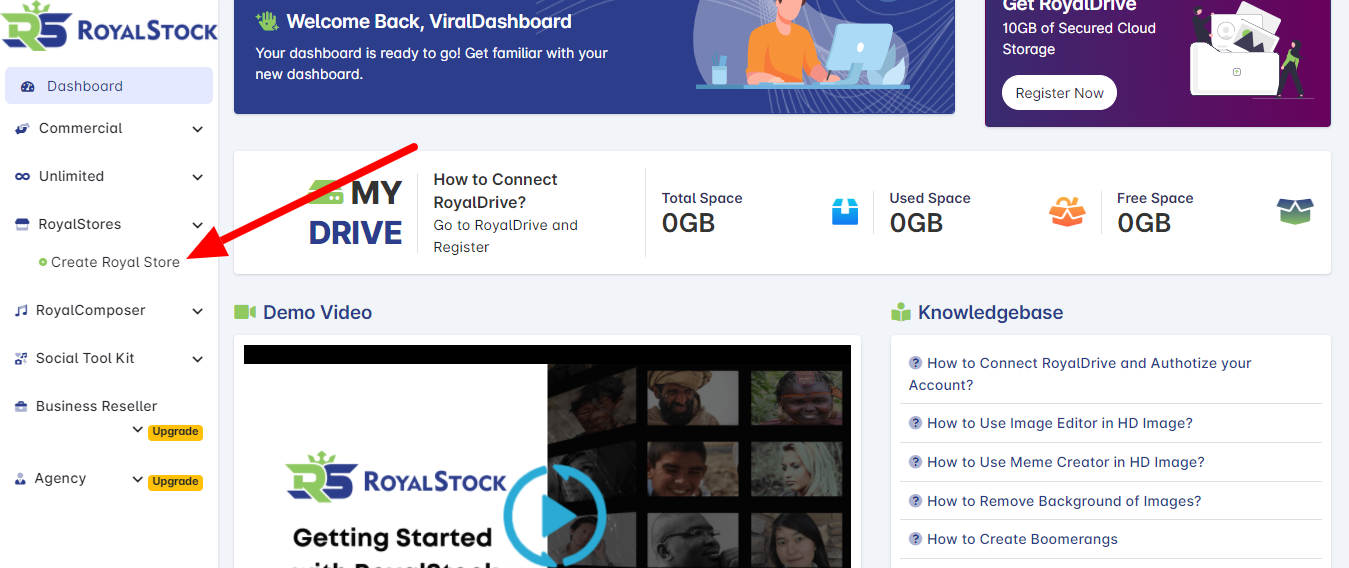The height and width of the screenshot is (568, 1349).
Task: Open the Unlimited menu item
Action: point(109,177)
